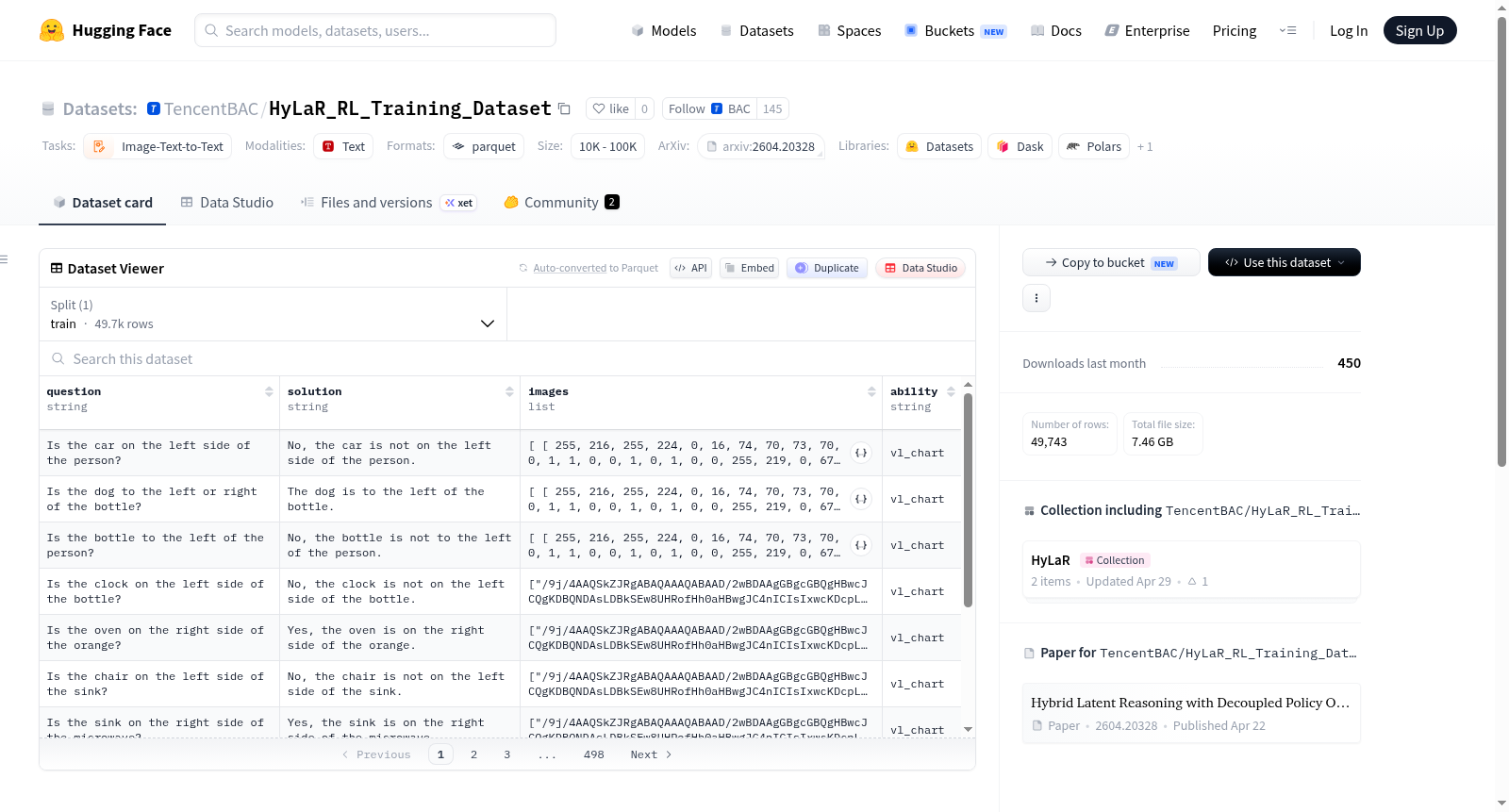Open Buckets in the top navigation
This screenshot has height=812, width=1509.
coord(955,30)
